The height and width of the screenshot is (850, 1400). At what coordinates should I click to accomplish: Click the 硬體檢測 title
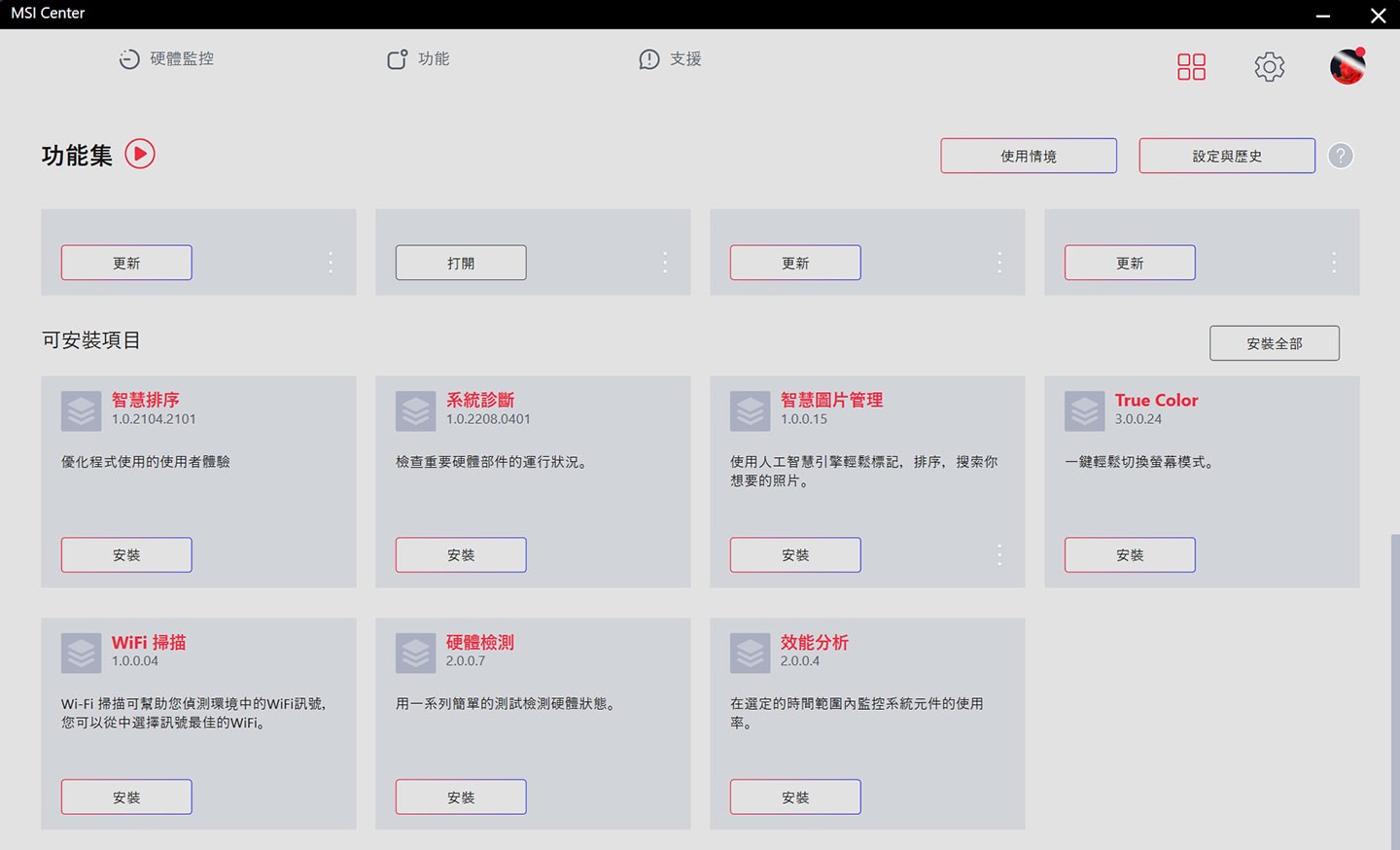pyautogui.click(x=480, y=642)
